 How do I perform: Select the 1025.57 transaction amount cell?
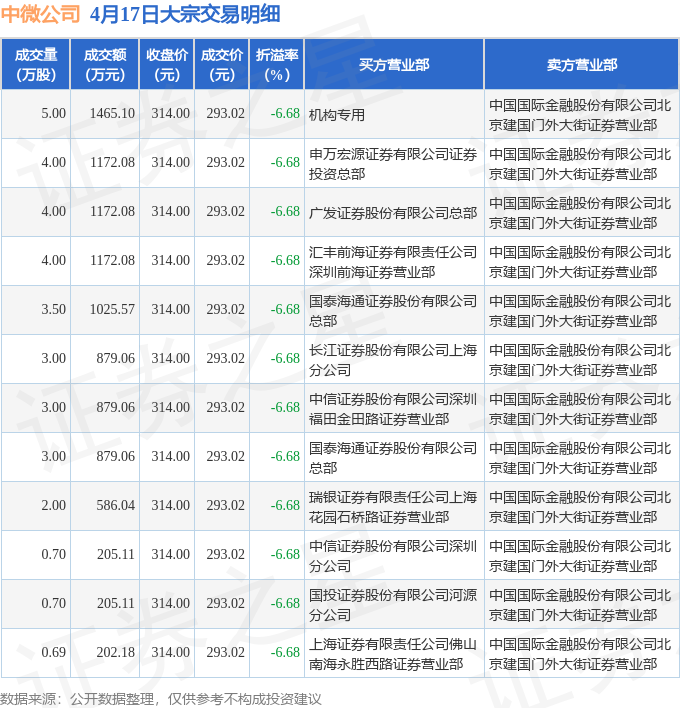[x=111, y=310]
